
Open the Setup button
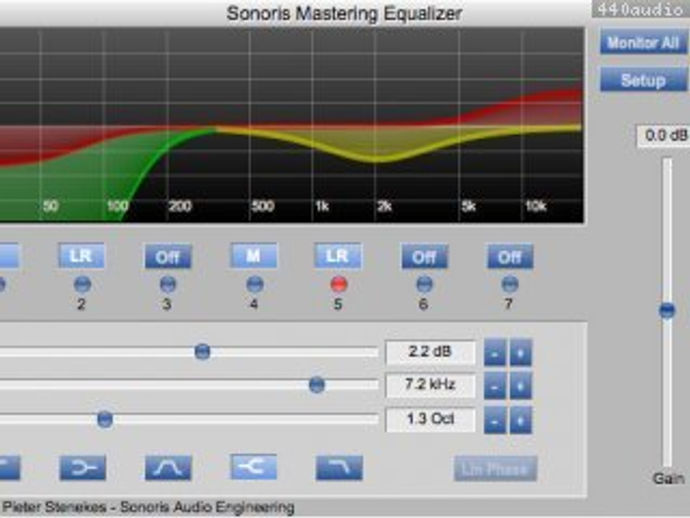[x=642, y=80]
